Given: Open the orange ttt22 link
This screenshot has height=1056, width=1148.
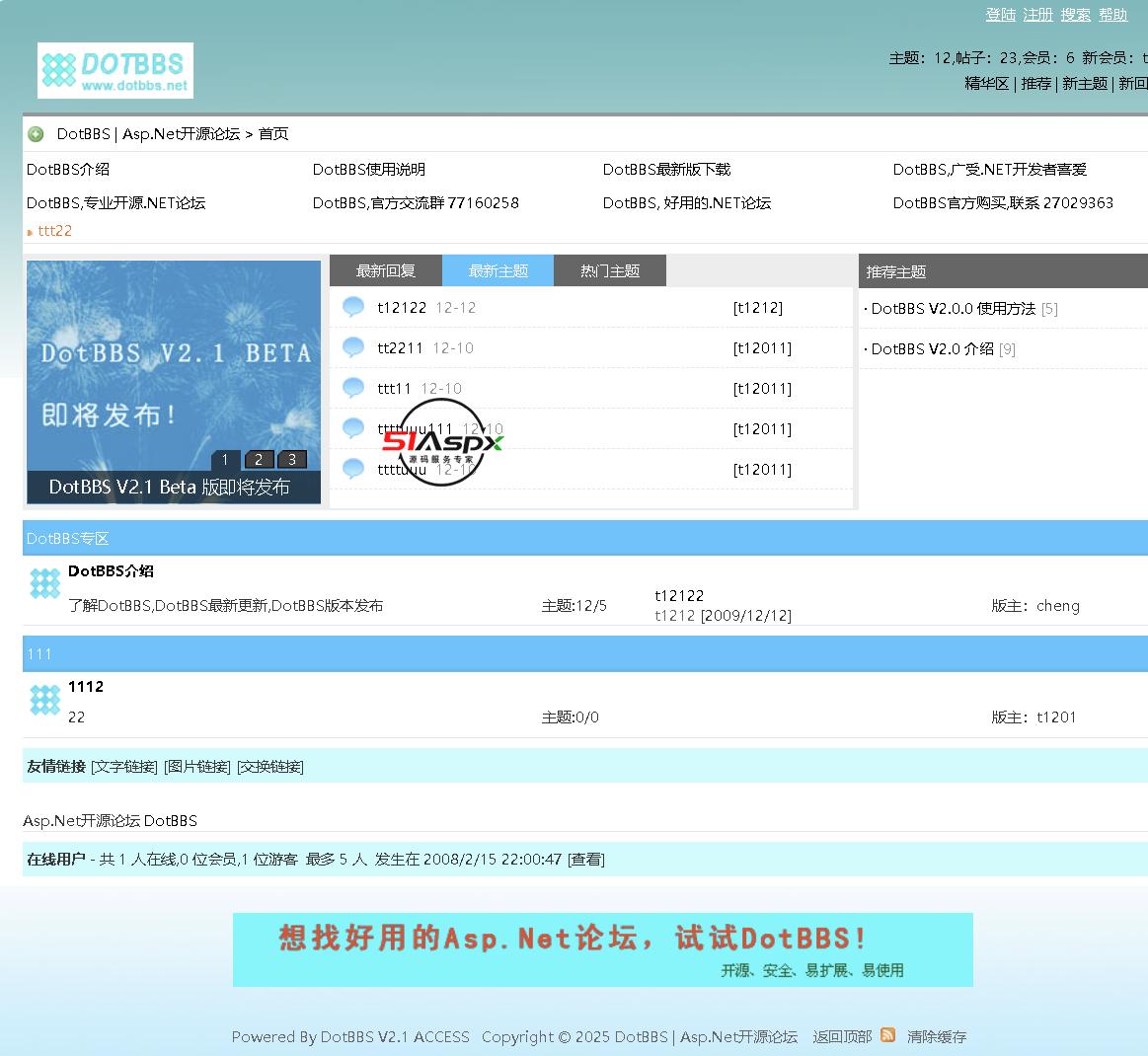Looking at the screenshot, I should pos(55,231).
